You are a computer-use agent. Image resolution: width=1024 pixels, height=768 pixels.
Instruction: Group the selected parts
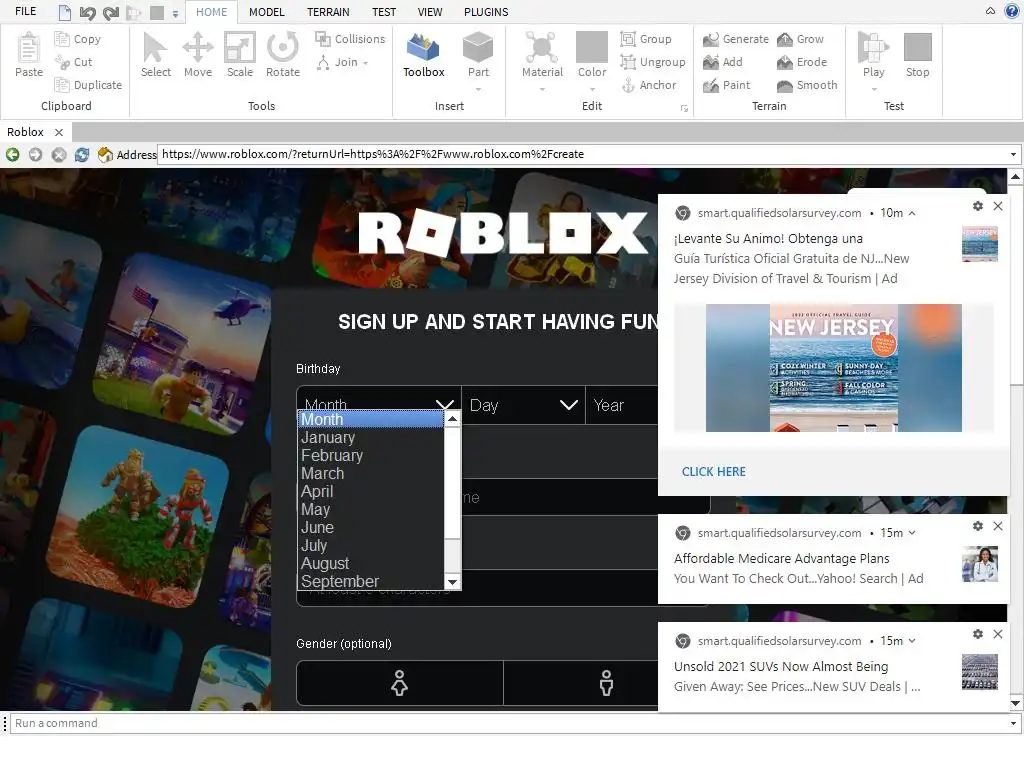pyautogui.click(x=646, y=39)
